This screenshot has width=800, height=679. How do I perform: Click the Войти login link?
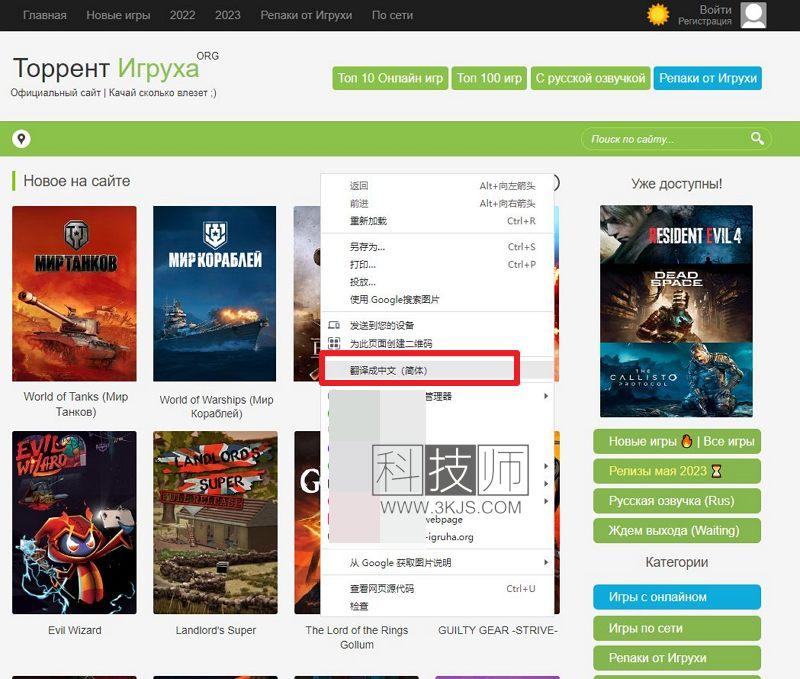[x=715, y=10]
